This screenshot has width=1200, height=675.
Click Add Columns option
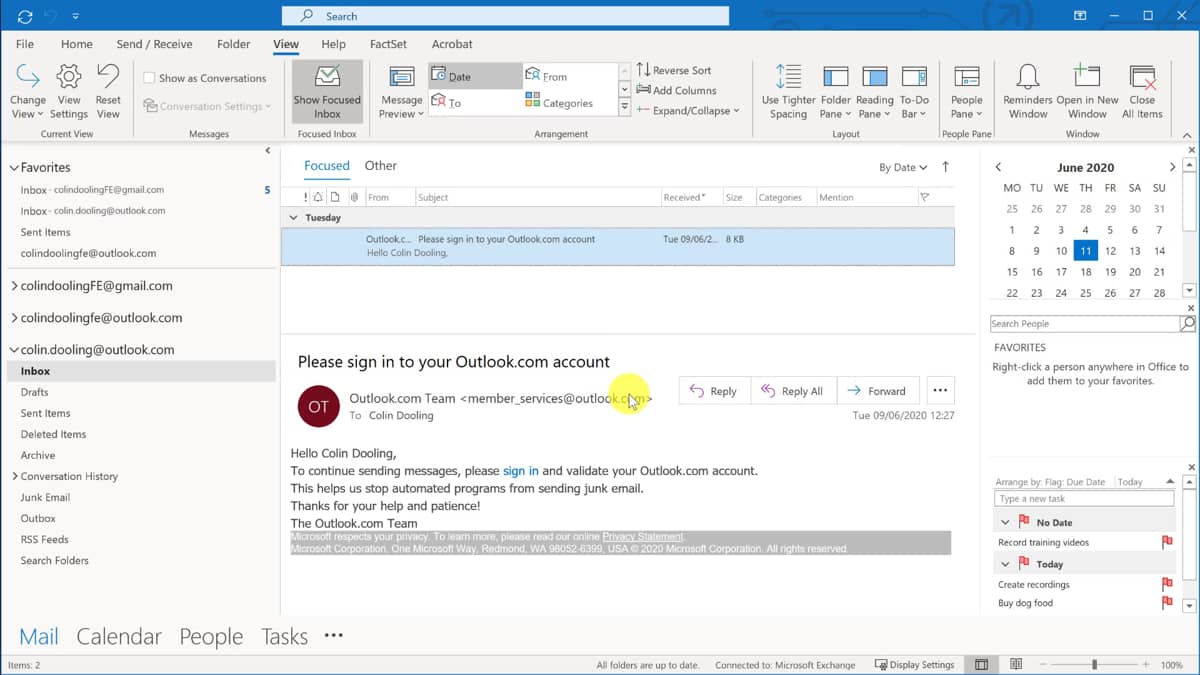tap(676, 90)
